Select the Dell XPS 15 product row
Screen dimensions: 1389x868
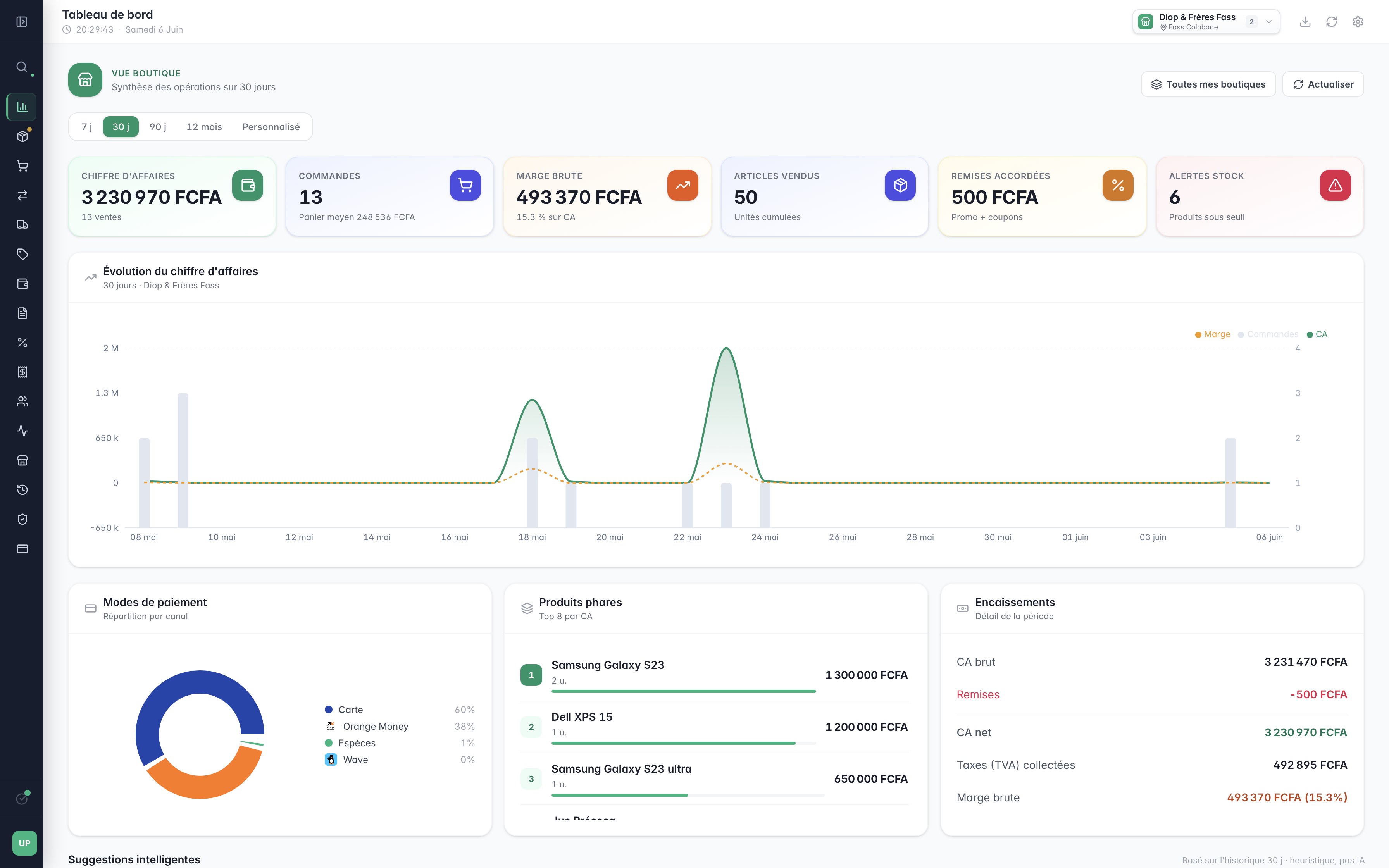tap(715, 727)
